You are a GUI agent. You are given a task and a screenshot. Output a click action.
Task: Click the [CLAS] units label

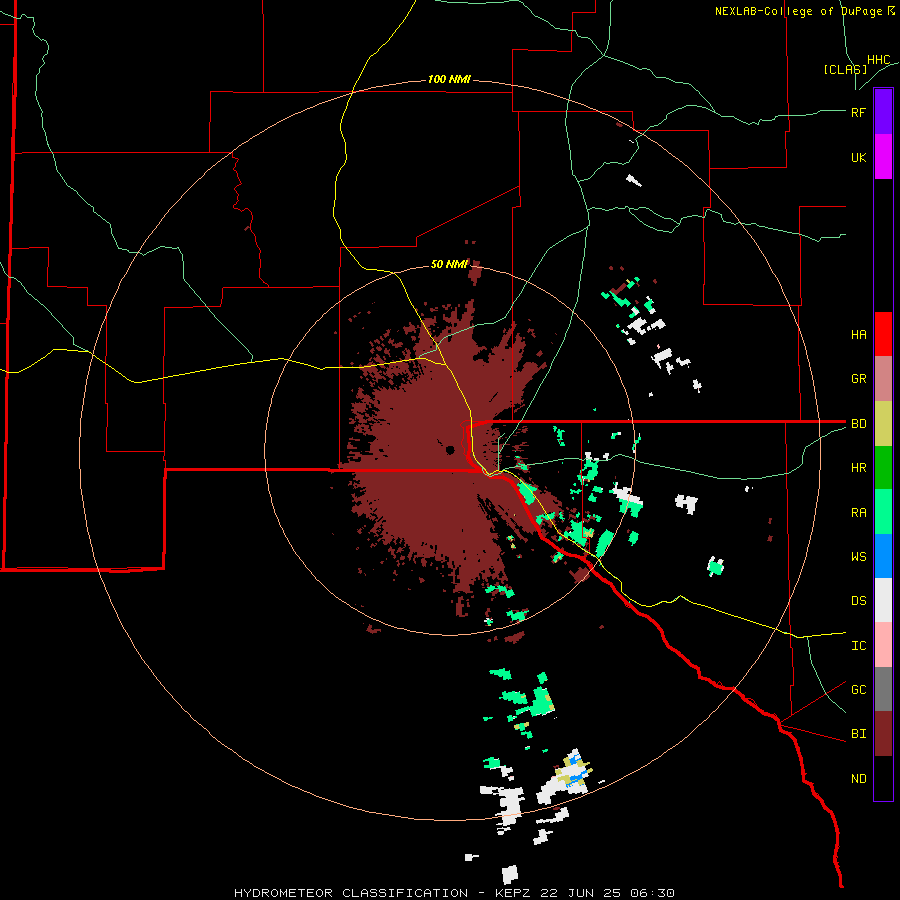(x=845, y=70)
